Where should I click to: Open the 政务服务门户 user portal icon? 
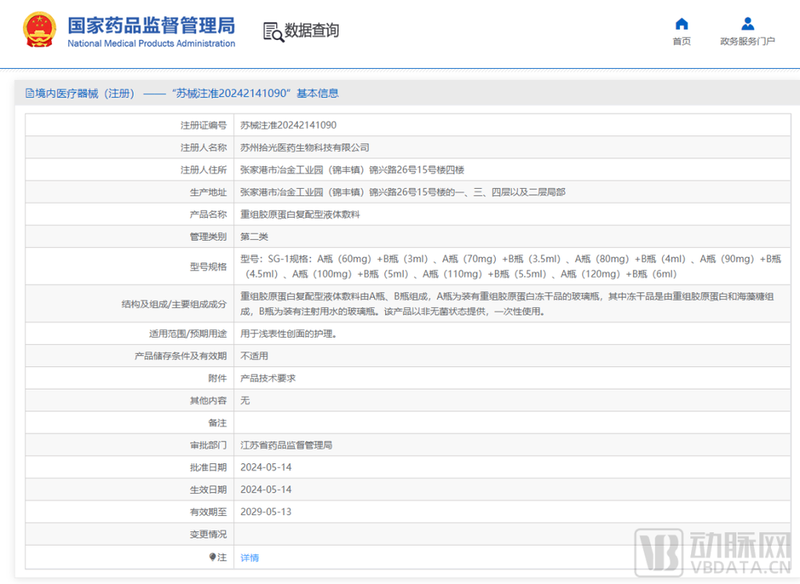click(x=747, y=24)
